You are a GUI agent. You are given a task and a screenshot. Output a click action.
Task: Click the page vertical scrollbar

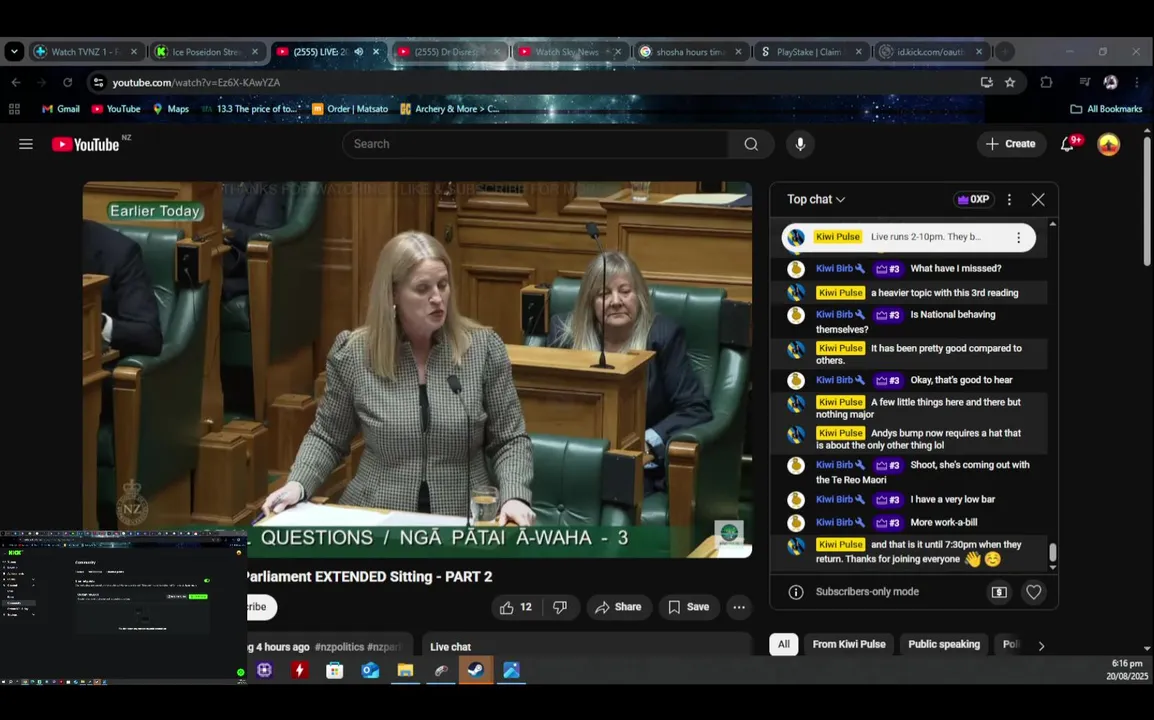coord(1147,201)
